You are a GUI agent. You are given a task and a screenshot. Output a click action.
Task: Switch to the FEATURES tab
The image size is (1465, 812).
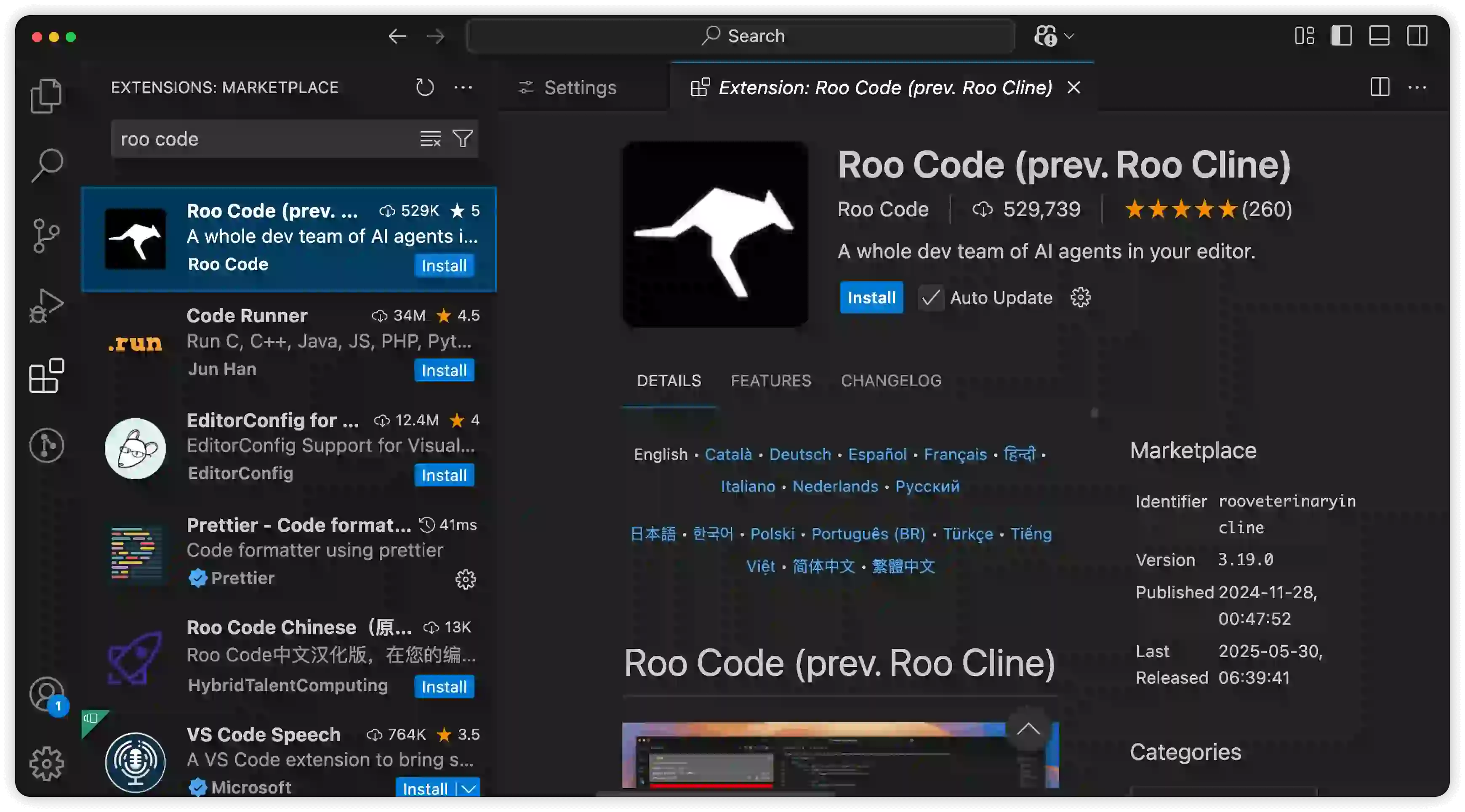(x=771, y=381)
